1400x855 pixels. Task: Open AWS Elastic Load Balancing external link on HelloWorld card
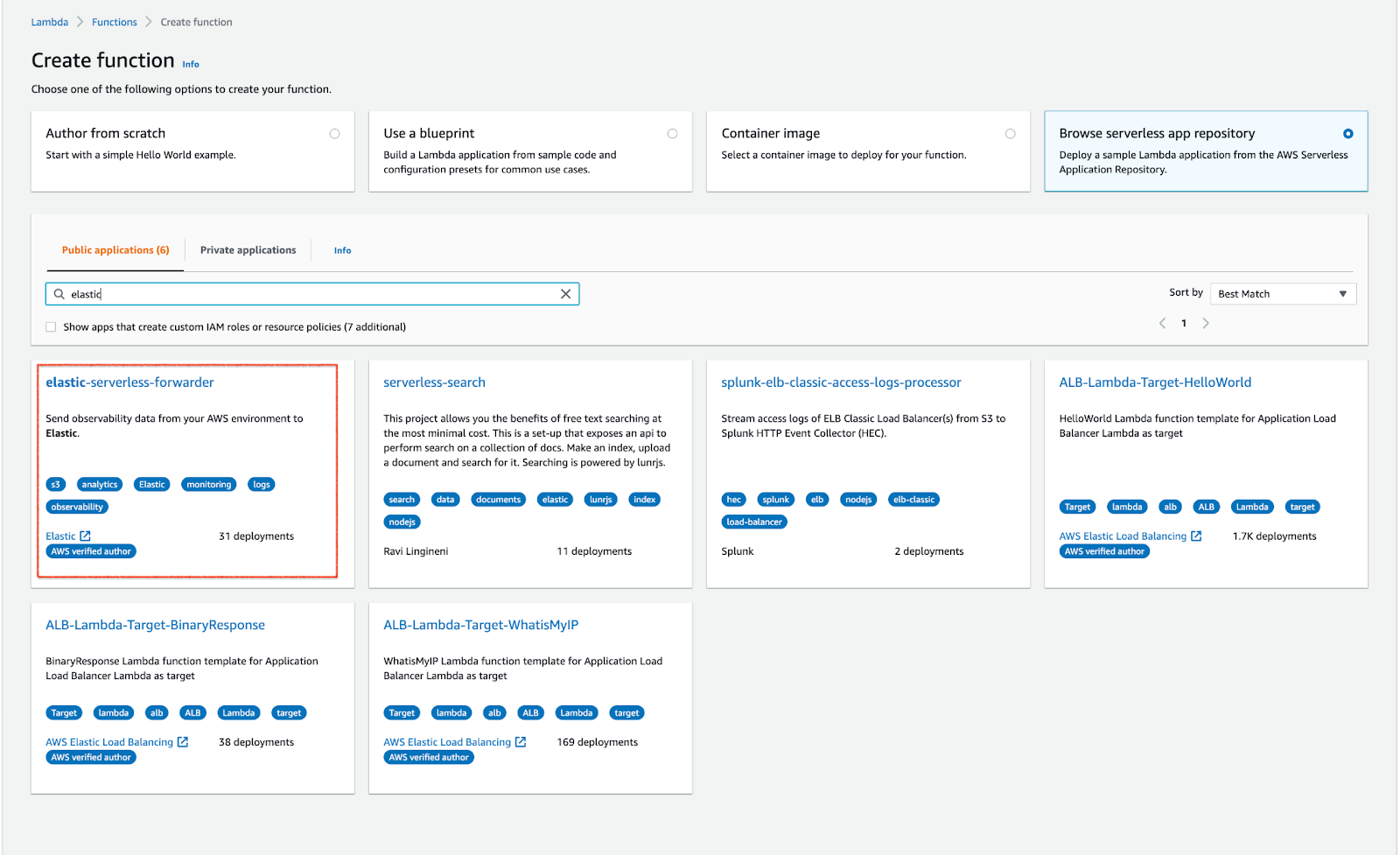(x=1197, y=536)
